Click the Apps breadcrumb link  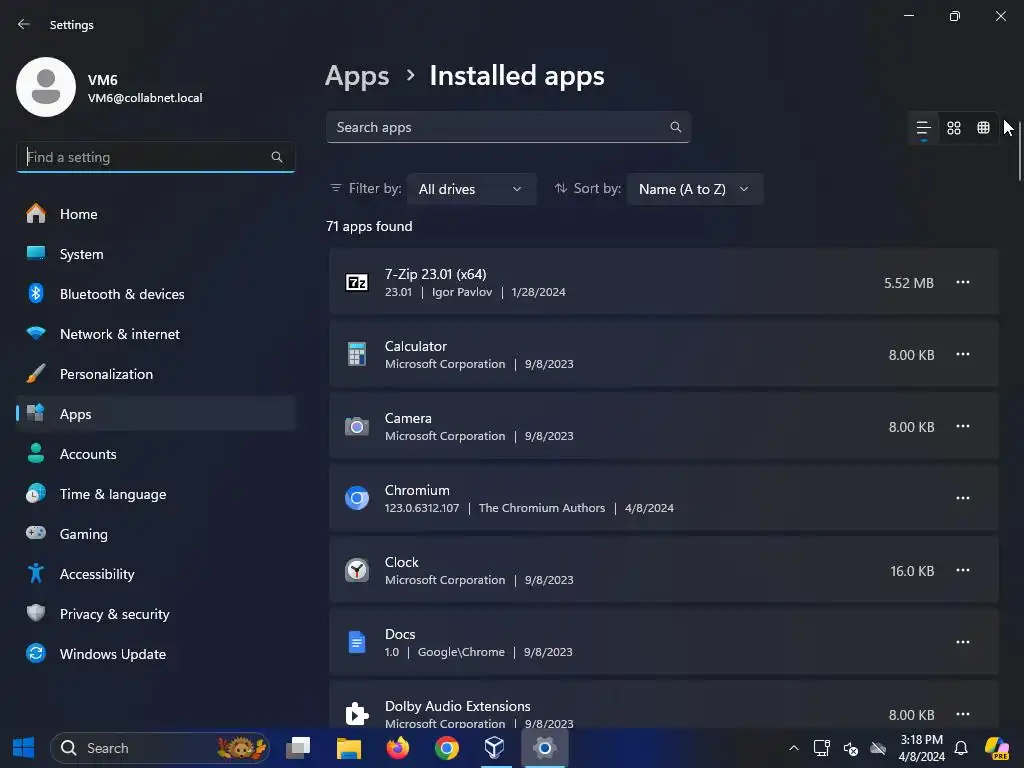tap(357, 76)
